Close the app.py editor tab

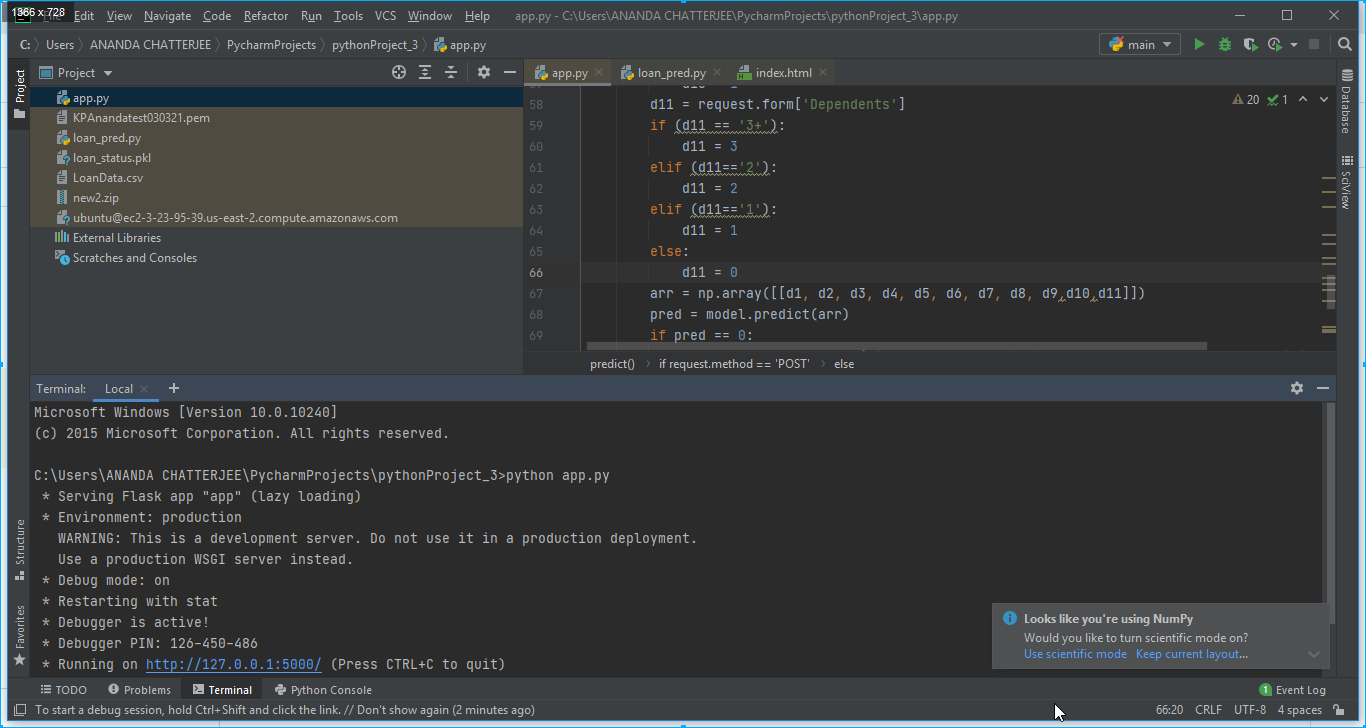[x=599, y=73]
